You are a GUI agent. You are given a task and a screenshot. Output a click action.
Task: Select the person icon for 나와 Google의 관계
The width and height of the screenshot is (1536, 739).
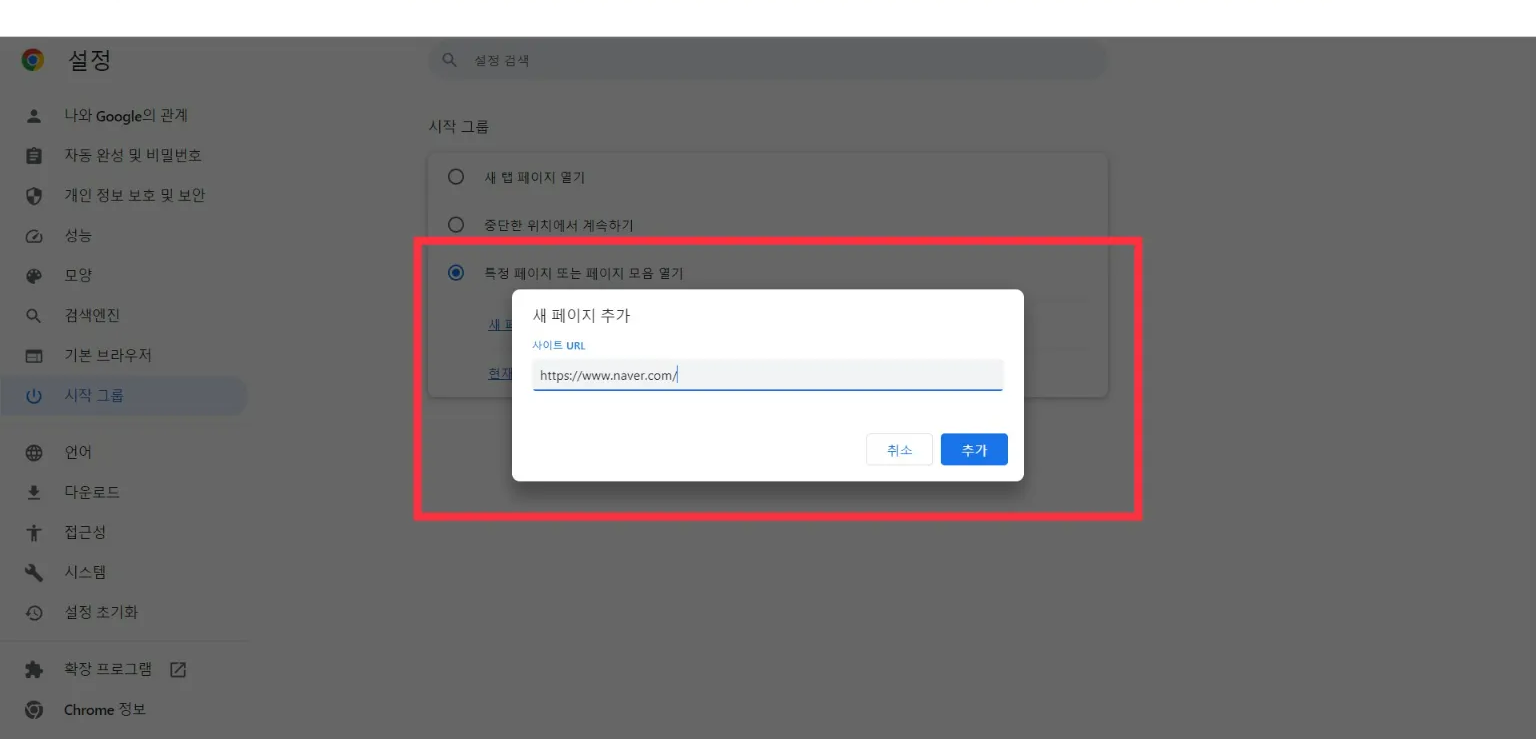pos(33,115)
